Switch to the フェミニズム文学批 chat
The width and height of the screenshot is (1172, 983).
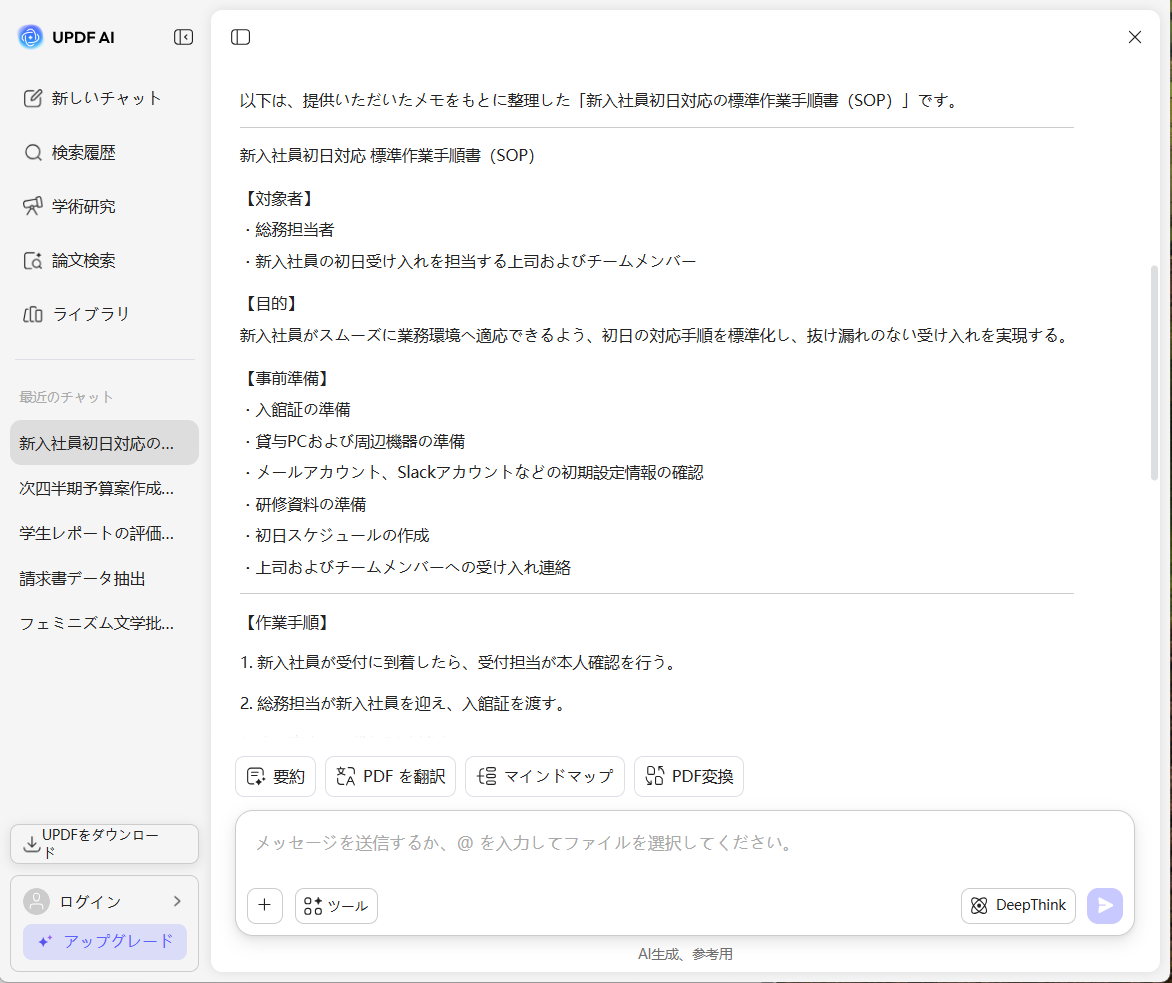95,623
